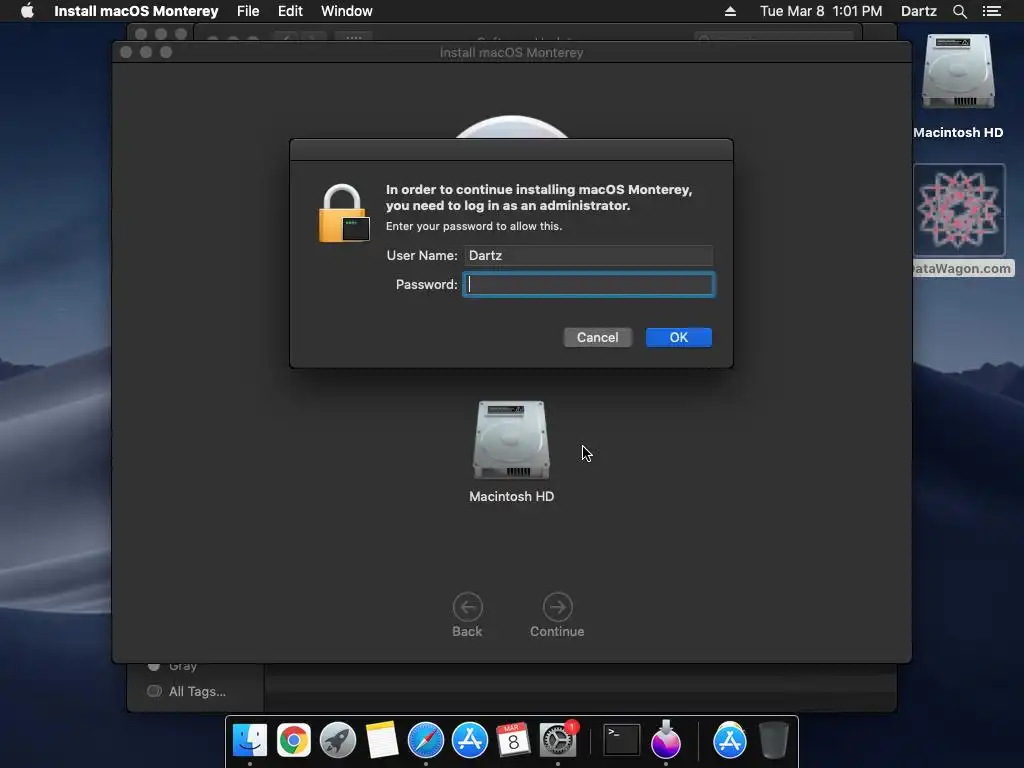Open System Preferences gear with badge
Screen dimensions: 1024x768
(x=558, y=740)
